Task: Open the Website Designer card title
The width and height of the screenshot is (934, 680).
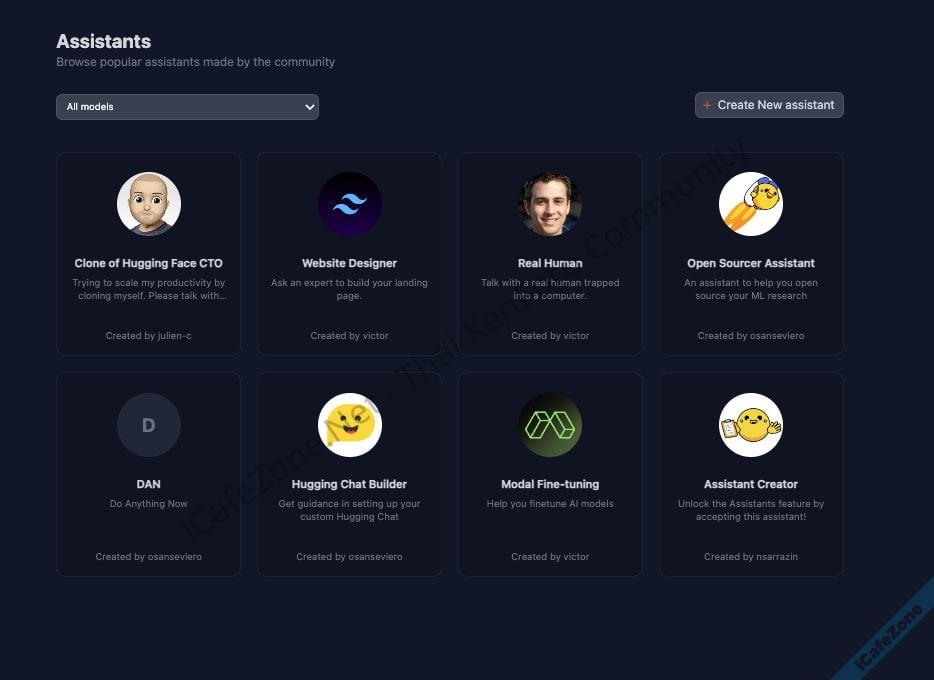Action: pos(350,263)
